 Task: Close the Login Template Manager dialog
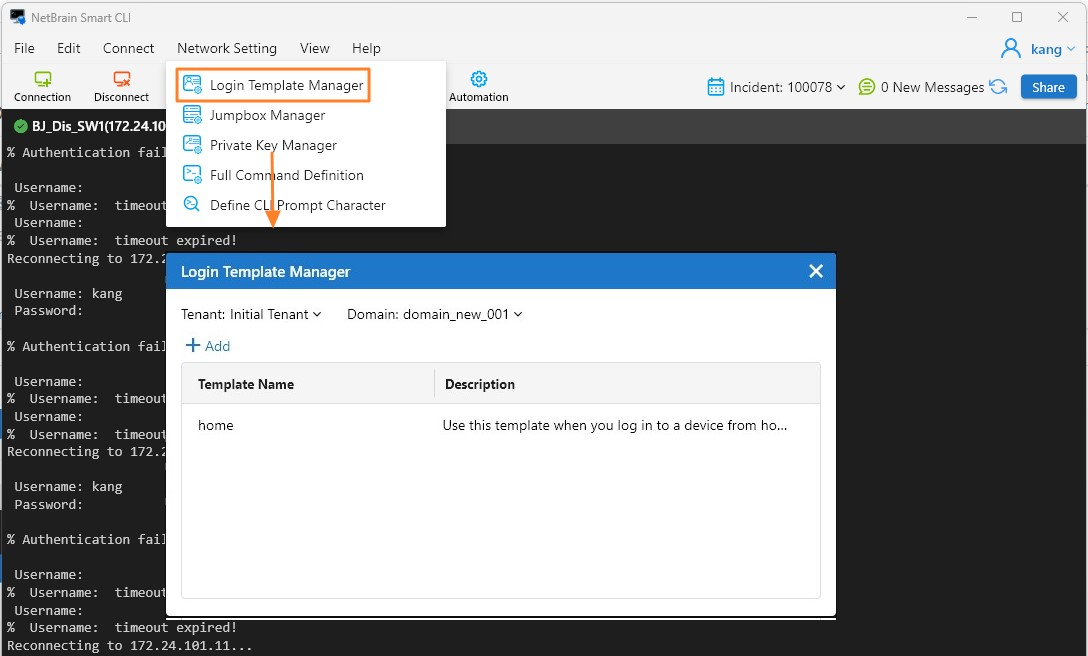[816, 271]
